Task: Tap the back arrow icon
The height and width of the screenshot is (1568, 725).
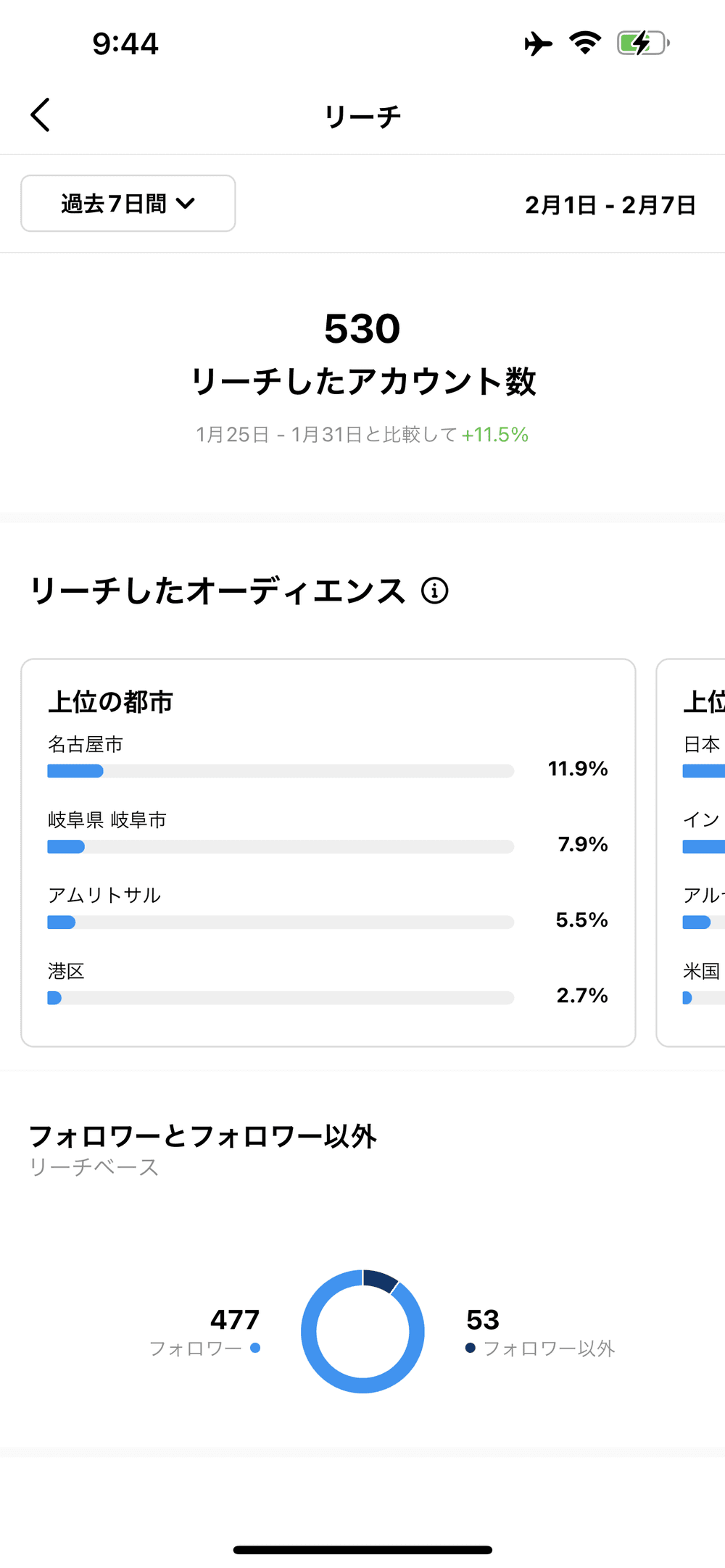Action: coord(41,115)
